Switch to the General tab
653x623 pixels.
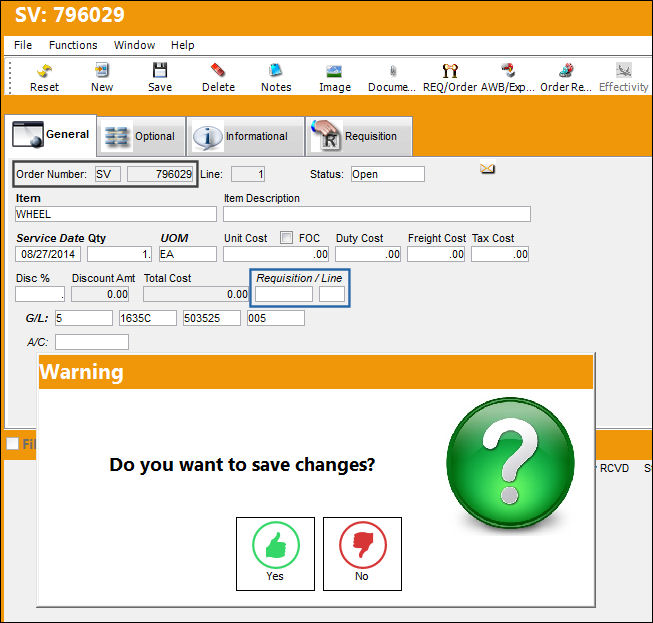[x=51, y=135]
